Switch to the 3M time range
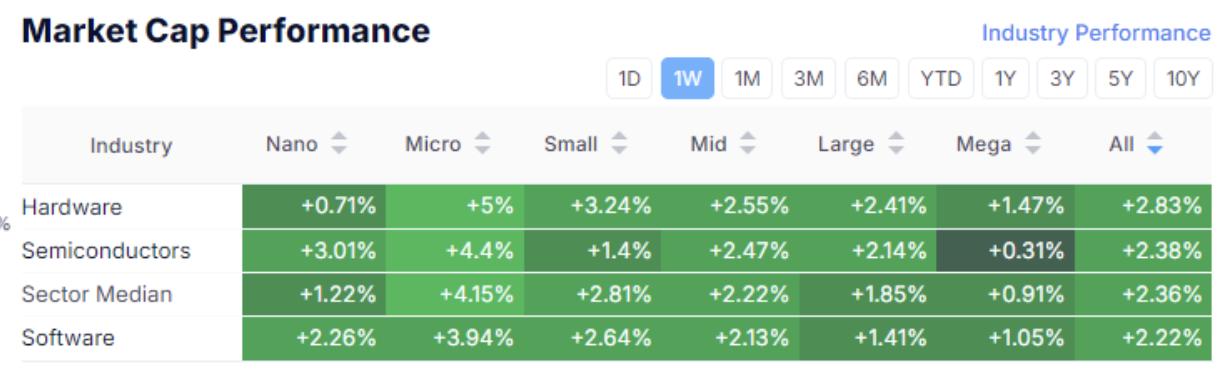 [809, 79]
